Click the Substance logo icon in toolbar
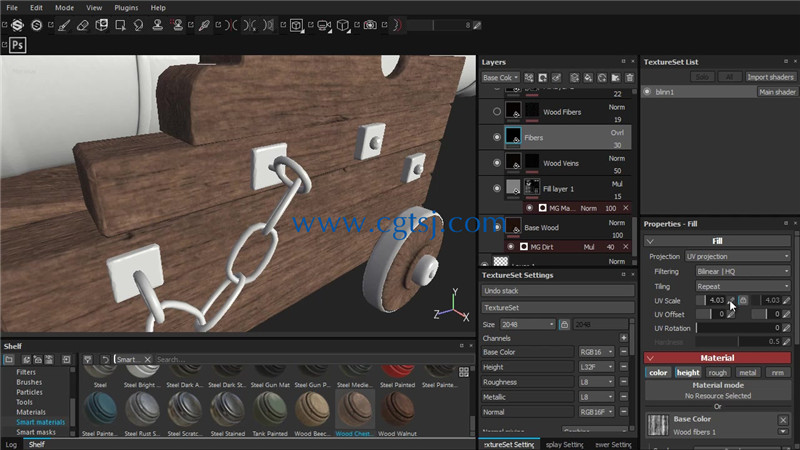Viewport: 800px width, 450px height. coord(17,25)
